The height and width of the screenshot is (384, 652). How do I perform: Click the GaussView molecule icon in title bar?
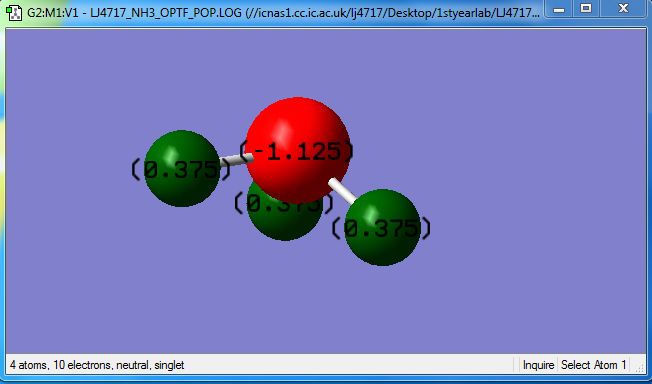pos(14,13)
